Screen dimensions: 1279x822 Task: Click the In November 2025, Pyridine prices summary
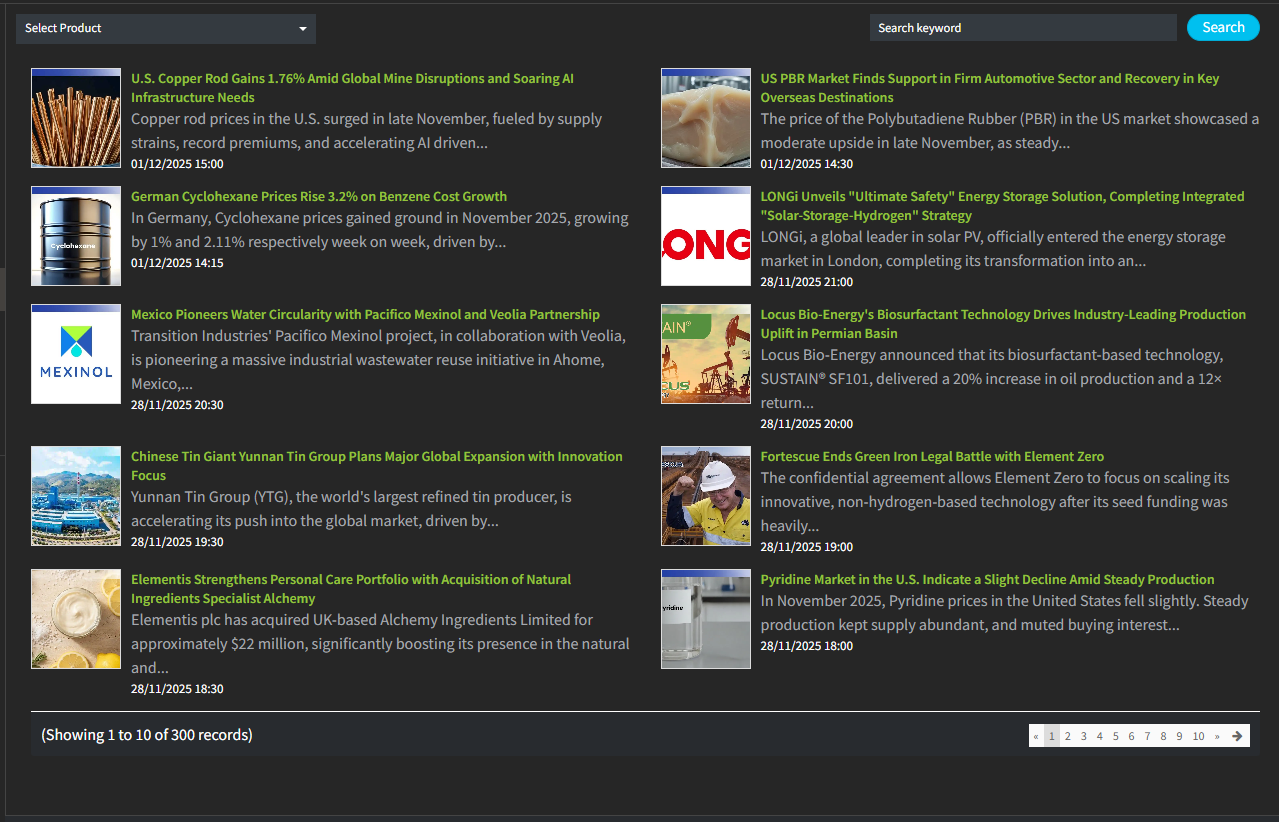tap(1004, 612)
